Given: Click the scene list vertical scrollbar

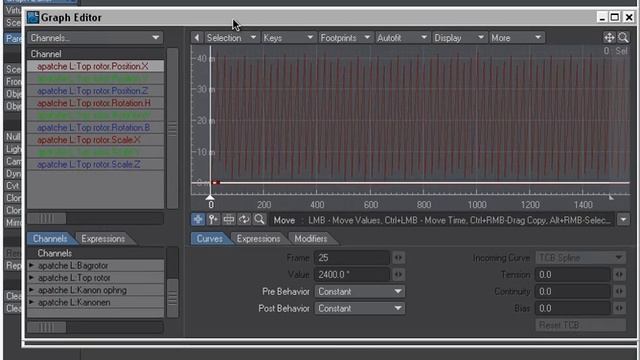Looking at the screenshot, I should click(x=172, y=282).
